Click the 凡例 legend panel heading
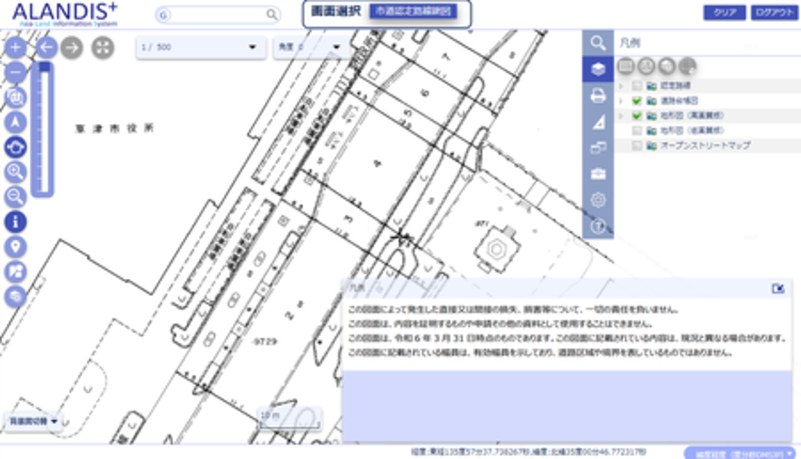This screenshot has height=459, width=801. pos(629,43)
